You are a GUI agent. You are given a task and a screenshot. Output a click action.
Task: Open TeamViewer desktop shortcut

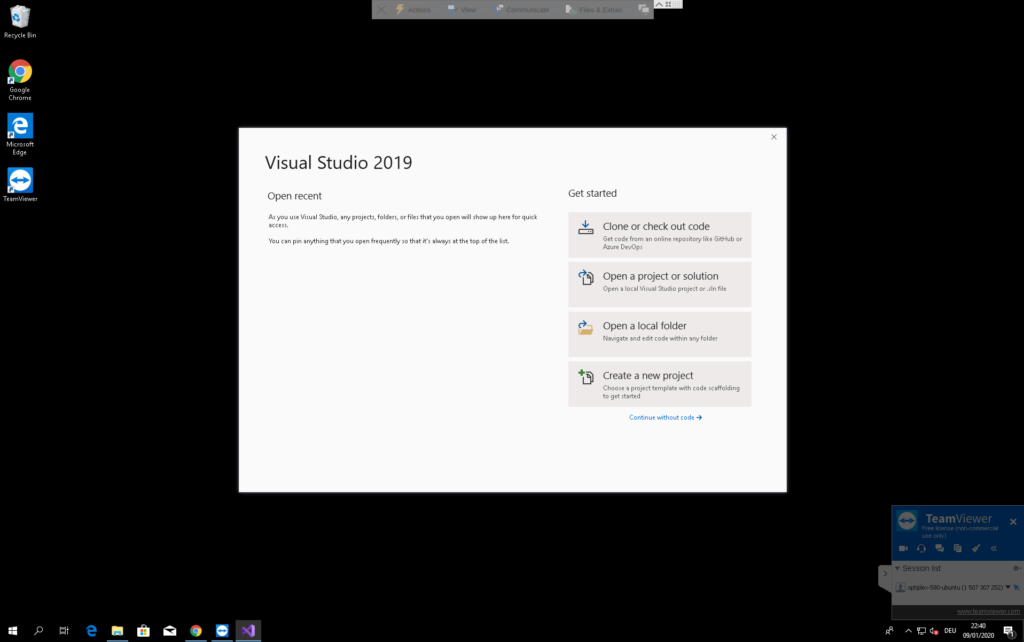(x=20, y=183)
